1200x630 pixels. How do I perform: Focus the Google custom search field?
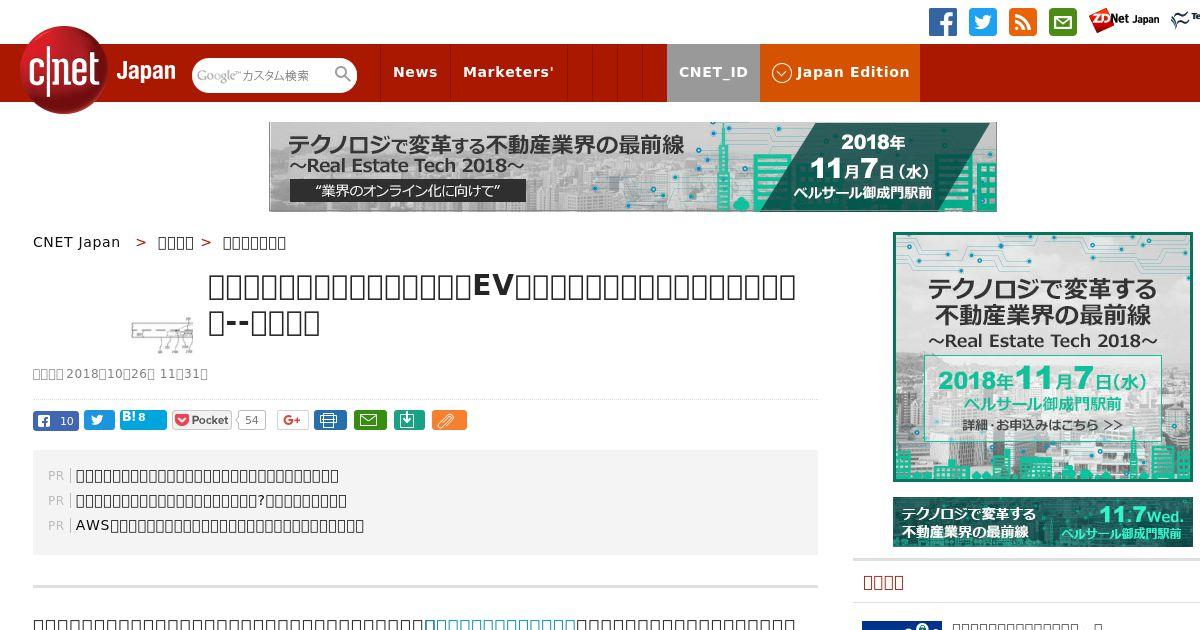[262, 75]
